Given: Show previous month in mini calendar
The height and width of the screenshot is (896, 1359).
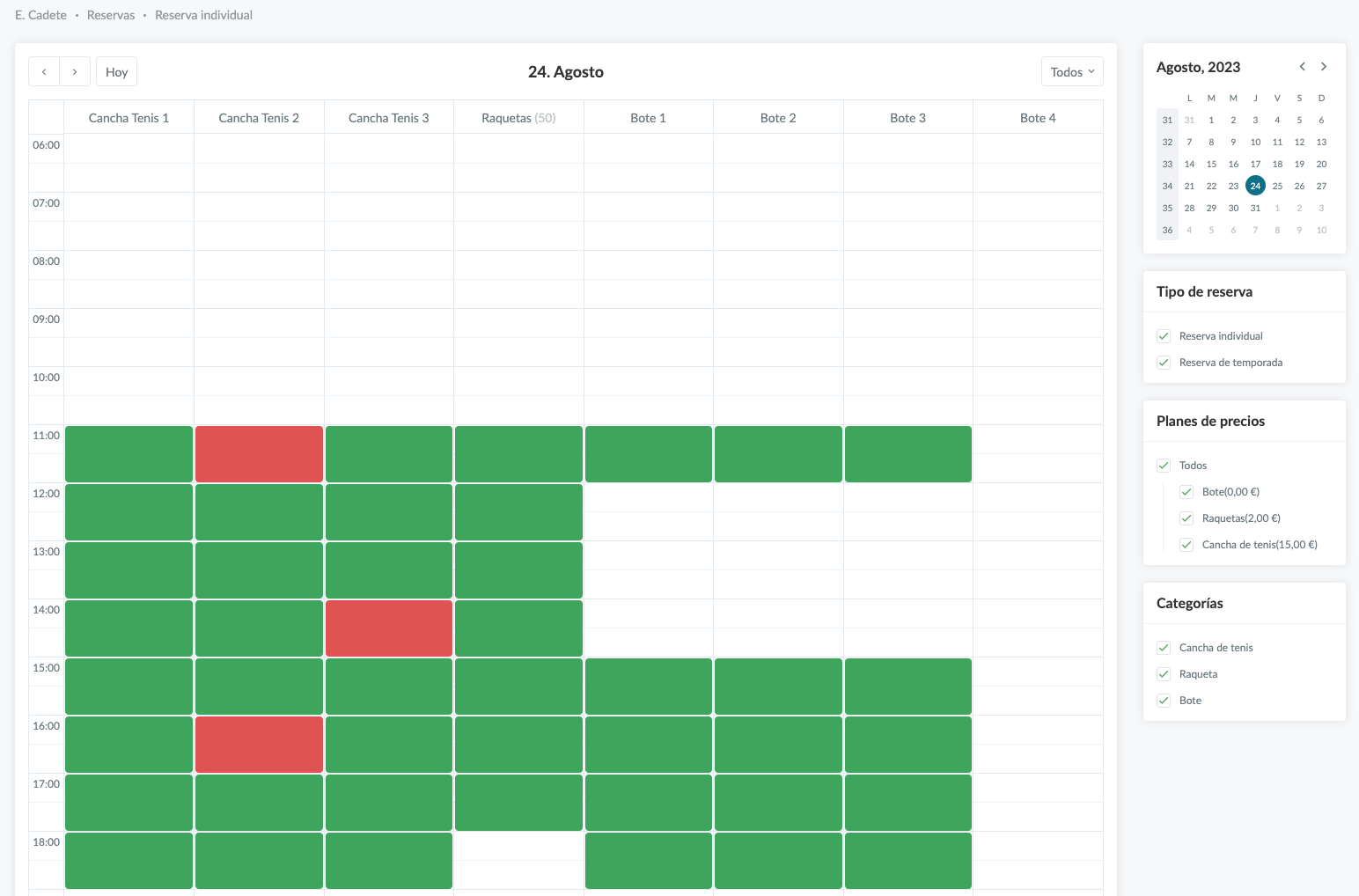Looking at the screenshot, I should pos(1302,67).
